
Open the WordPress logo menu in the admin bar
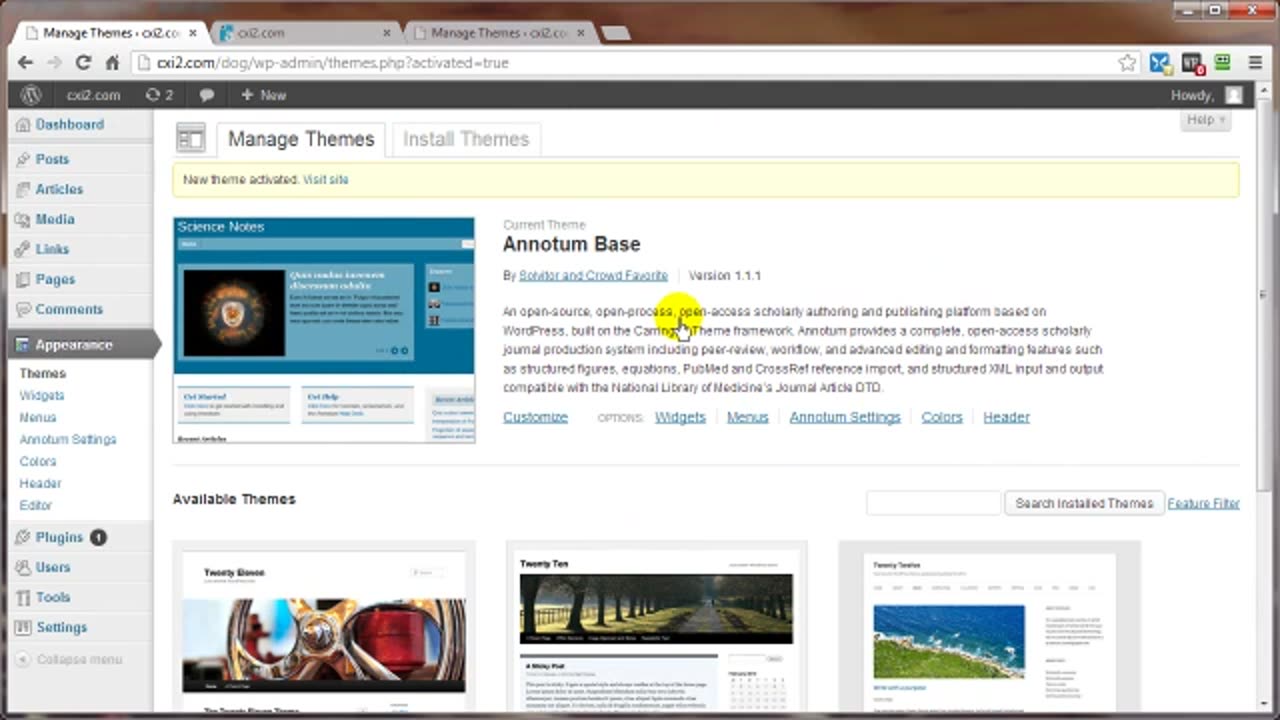[31, 95]
